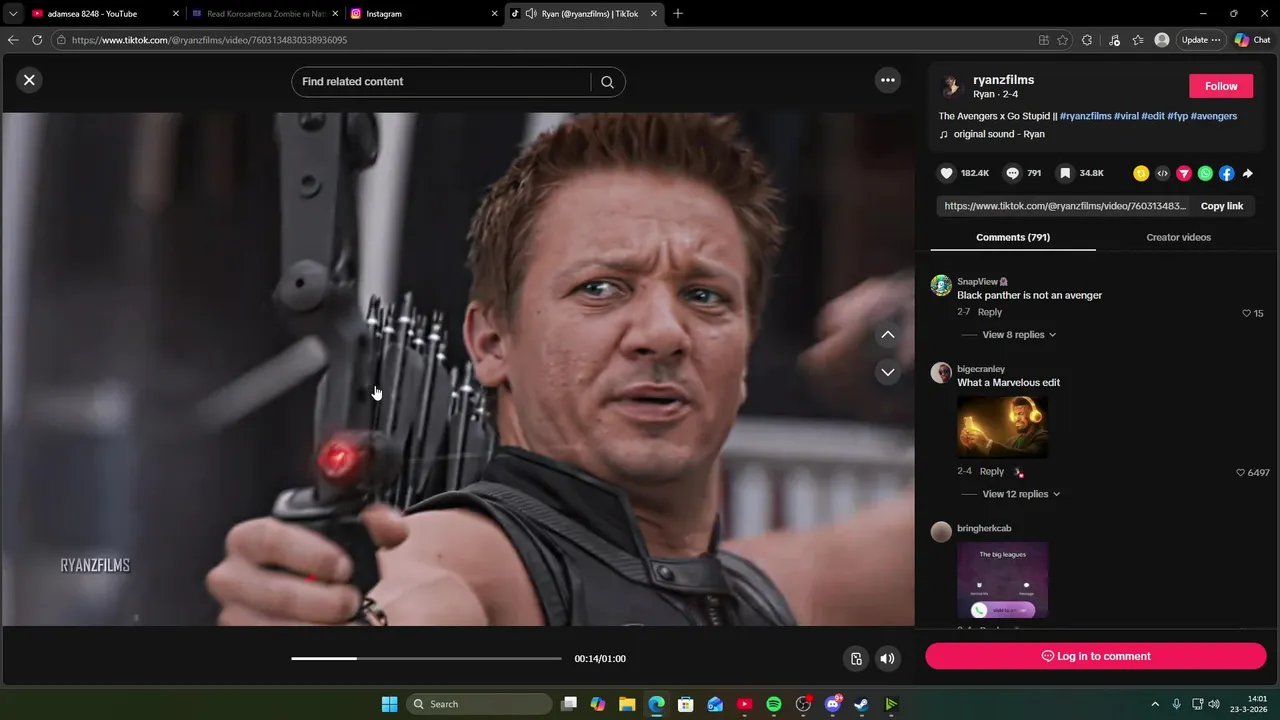Reply to bigecranley's comment
The height and width of the screenshot is (720, 1280).
[x=992, y=471]
